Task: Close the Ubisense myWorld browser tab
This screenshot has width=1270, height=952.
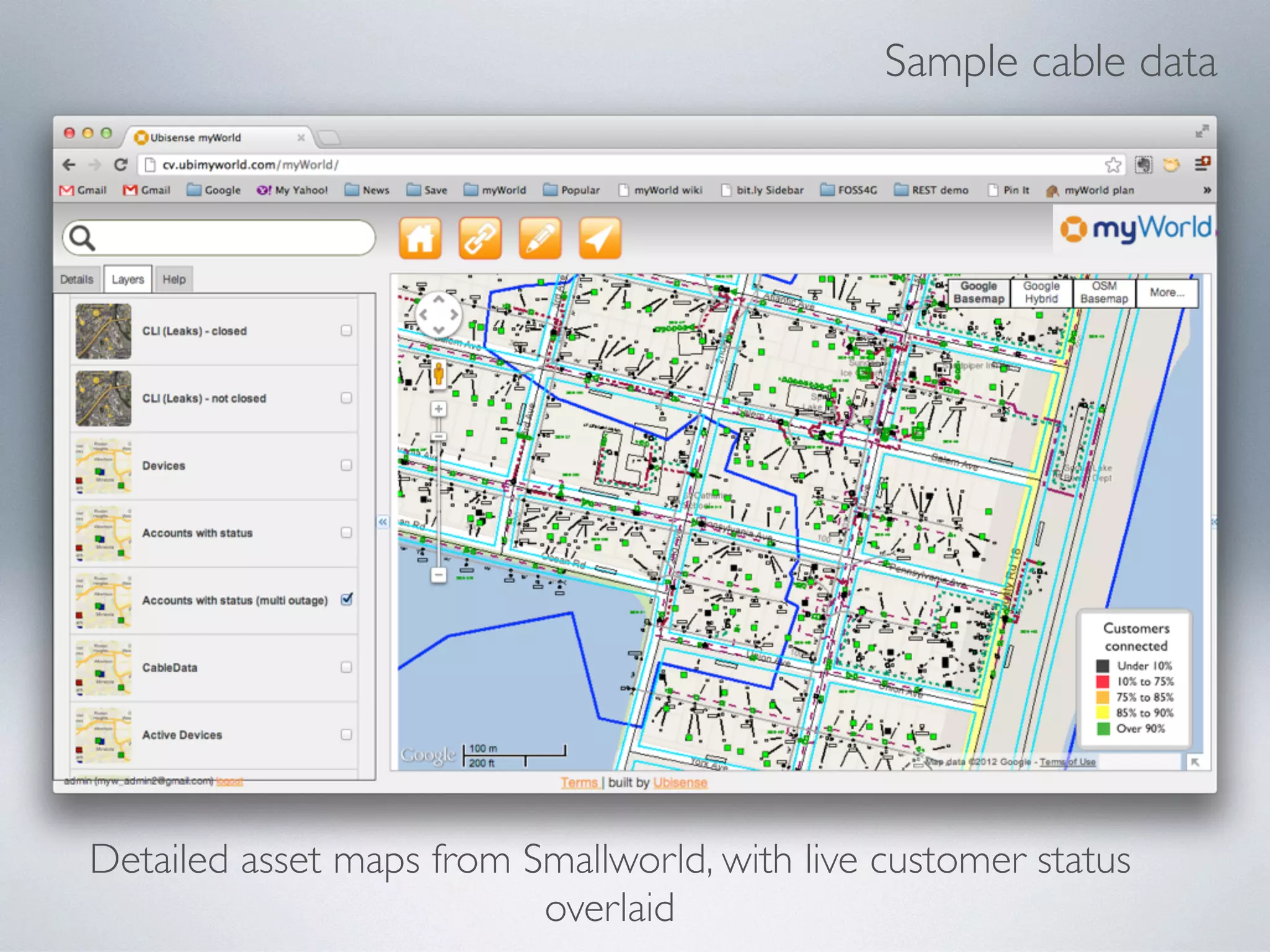Action: pos(301,138)
